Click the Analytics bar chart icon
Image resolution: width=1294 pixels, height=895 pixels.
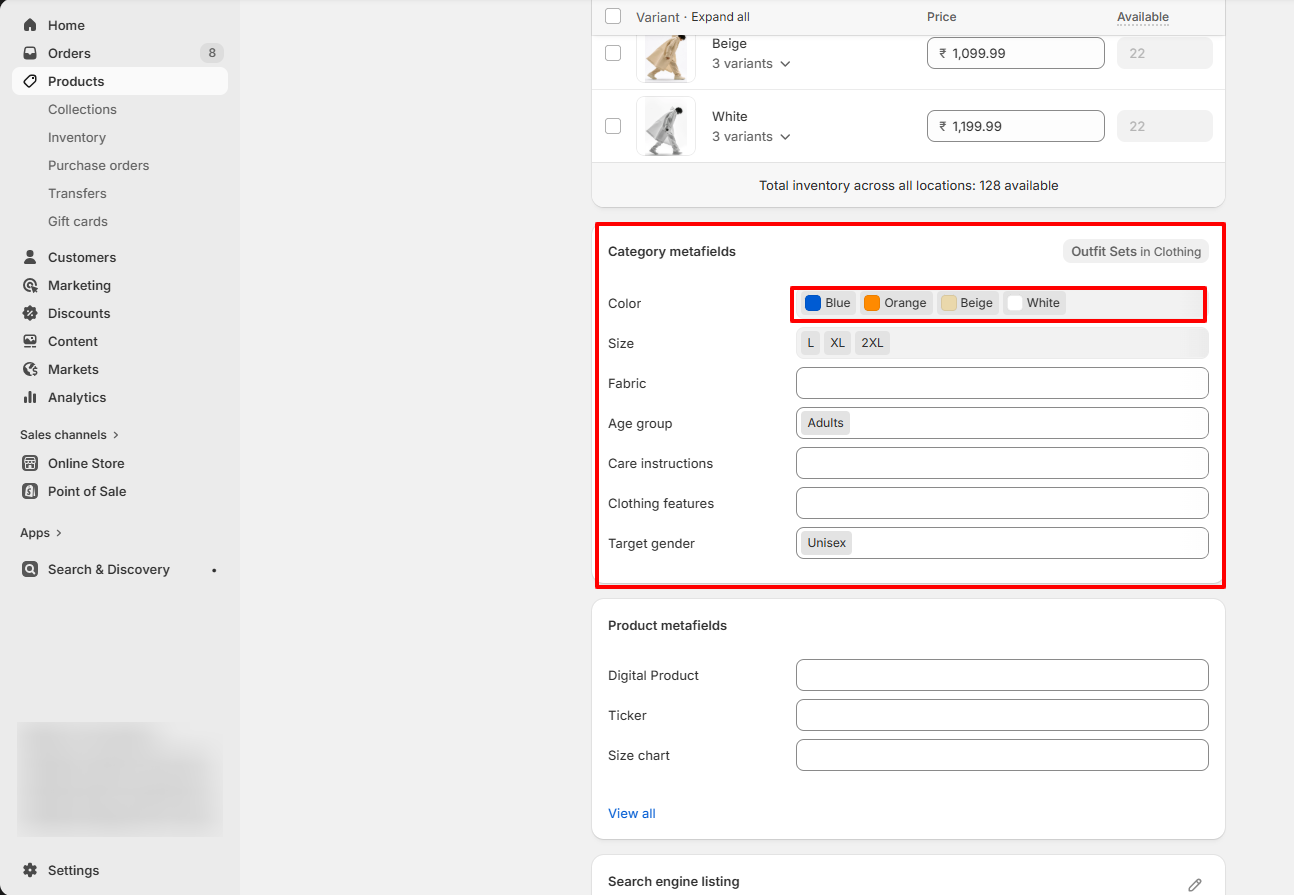(30, 397)
